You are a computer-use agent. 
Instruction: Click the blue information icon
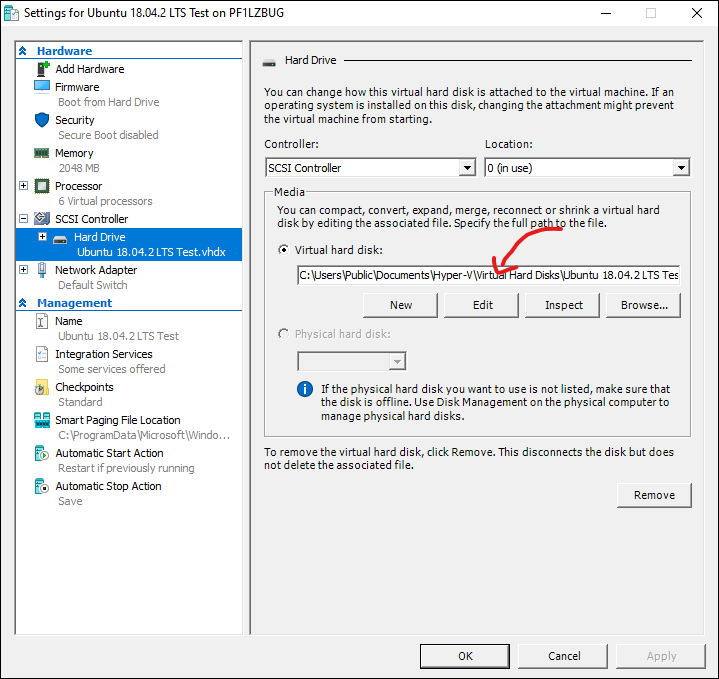(305, 389)
